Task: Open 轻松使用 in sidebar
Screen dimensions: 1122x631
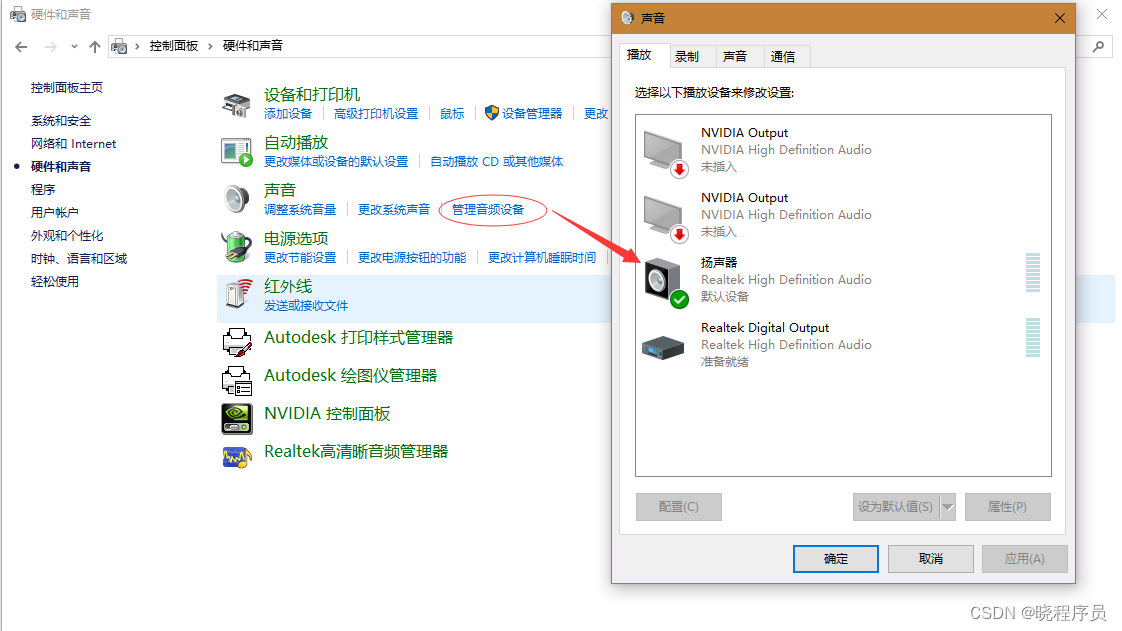Action: tap(54, 281)
